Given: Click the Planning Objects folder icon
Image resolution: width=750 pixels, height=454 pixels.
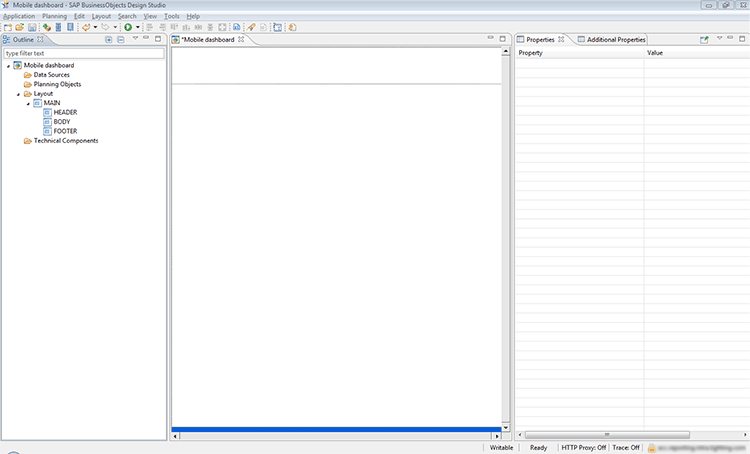Looking at the screenshot, I should (x=28, y=84).
